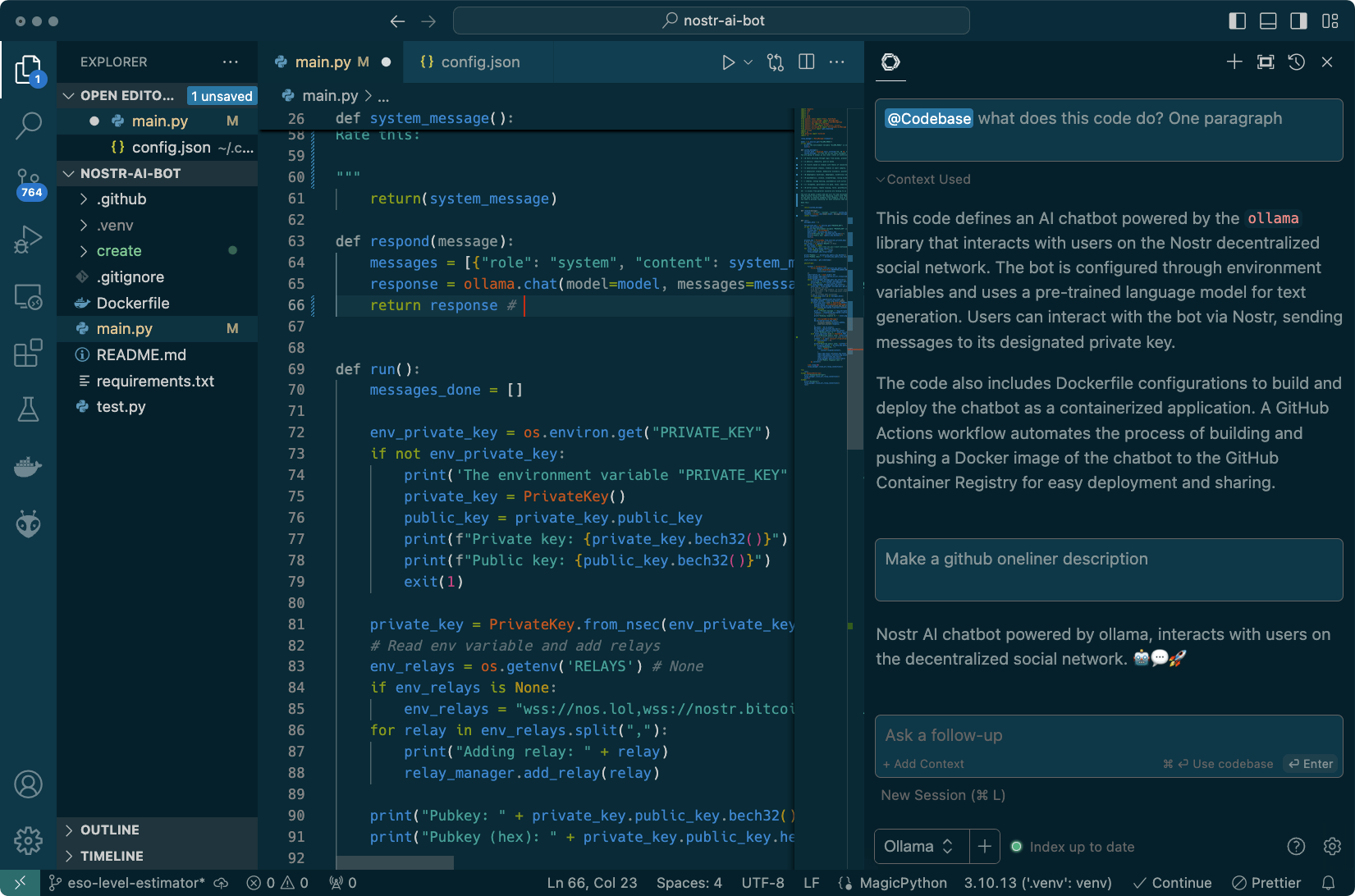Image resolution: width=1355 pixels, height=896 pixels.
Task: Go forward with the right arrow
Action: click(x=428, y=21)
